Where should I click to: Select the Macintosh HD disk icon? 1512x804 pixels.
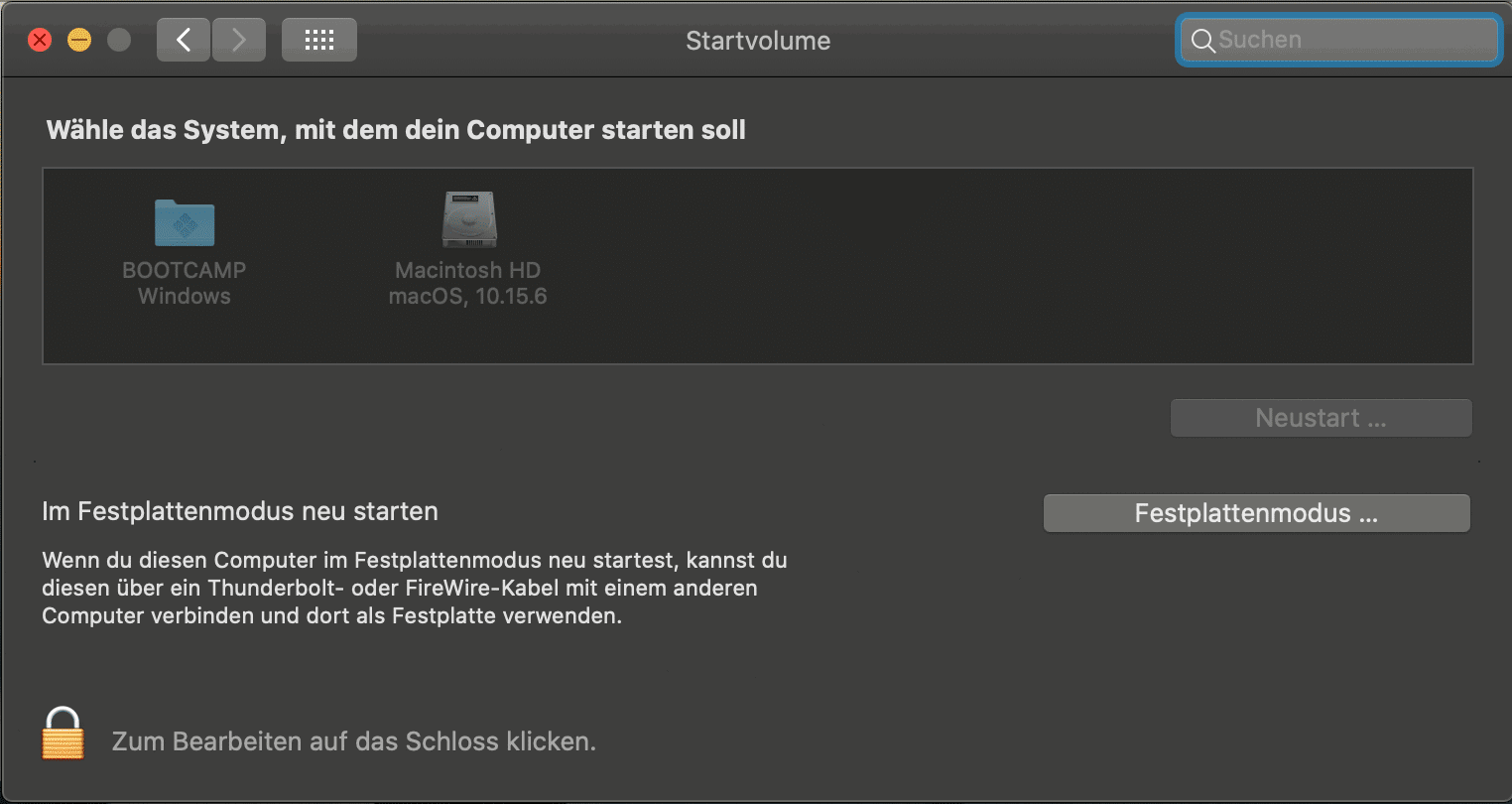pyautogui.click(x=468, y=219)
